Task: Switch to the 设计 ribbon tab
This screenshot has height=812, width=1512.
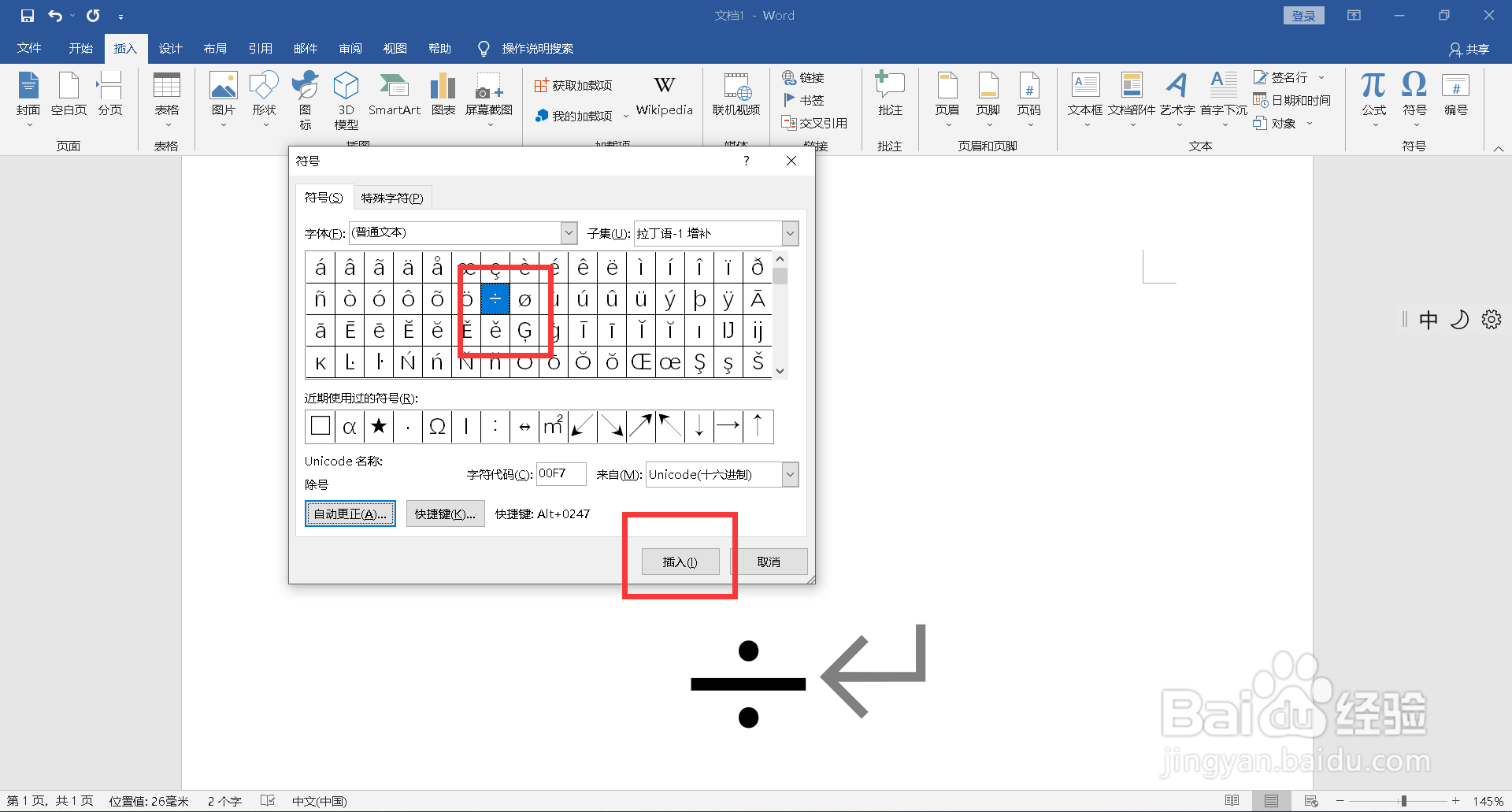Action: point(170,48)
